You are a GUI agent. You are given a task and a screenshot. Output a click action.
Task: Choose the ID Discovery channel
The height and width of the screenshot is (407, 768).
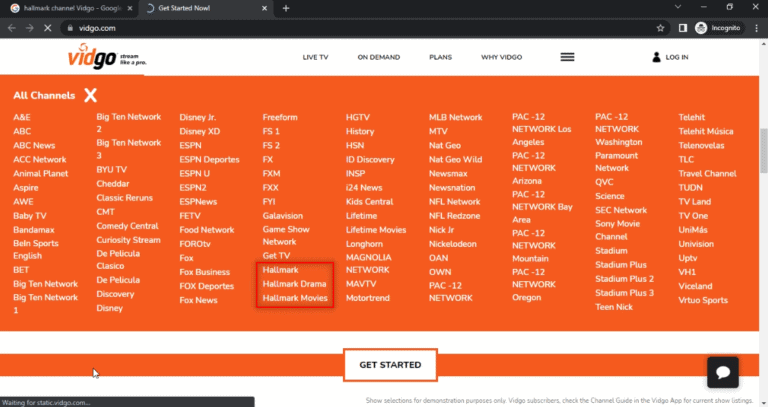click(370, 160)
